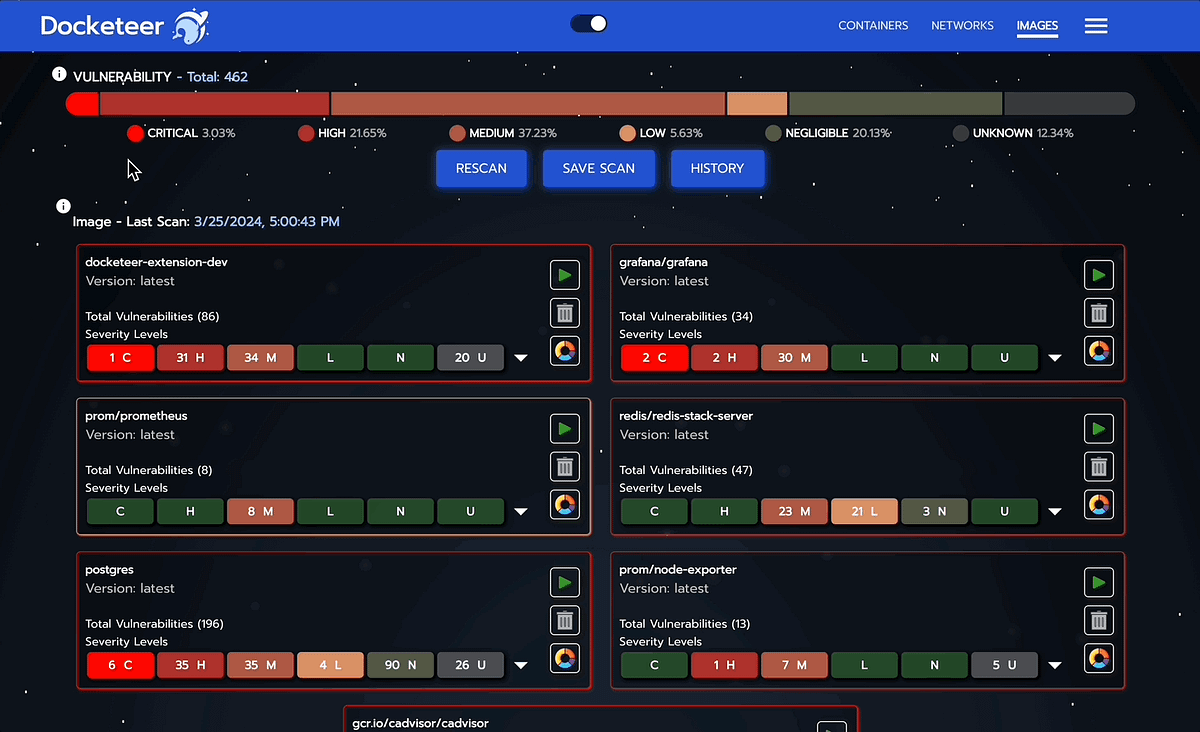The height and width of the screenshot is (732, 1200).
Task: Run the docketeer-extension-dev image with play icon
Action: pos(565,275)
